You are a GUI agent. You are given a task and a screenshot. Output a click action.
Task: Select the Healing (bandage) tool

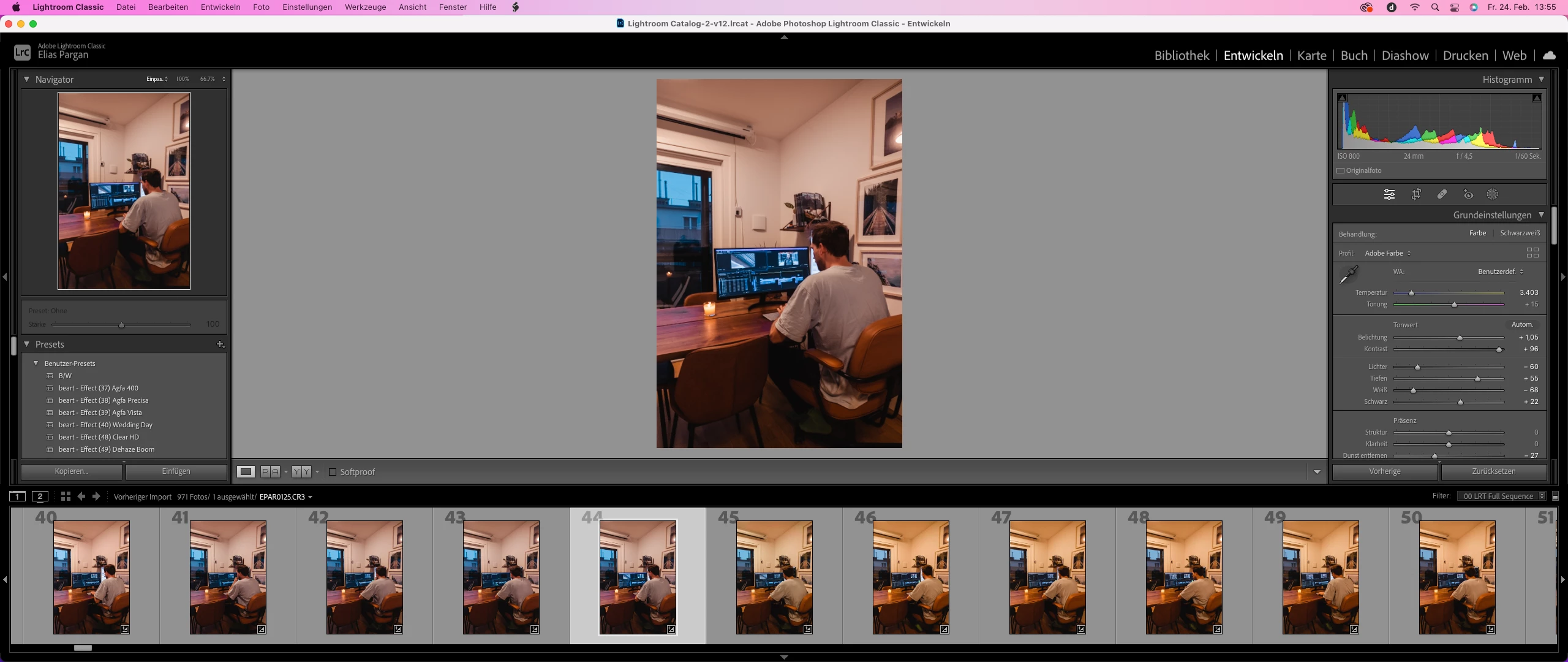1442,194
